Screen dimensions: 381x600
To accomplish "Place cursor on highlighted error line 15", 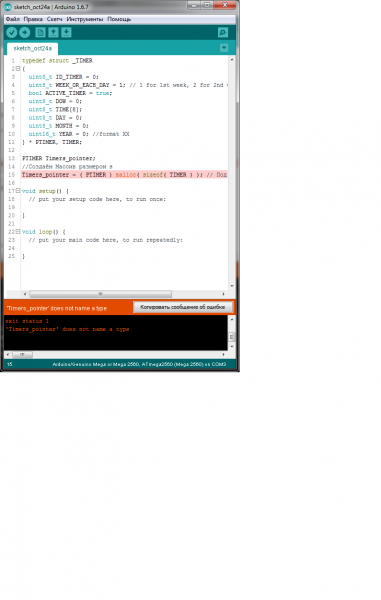I will [124, 174].
